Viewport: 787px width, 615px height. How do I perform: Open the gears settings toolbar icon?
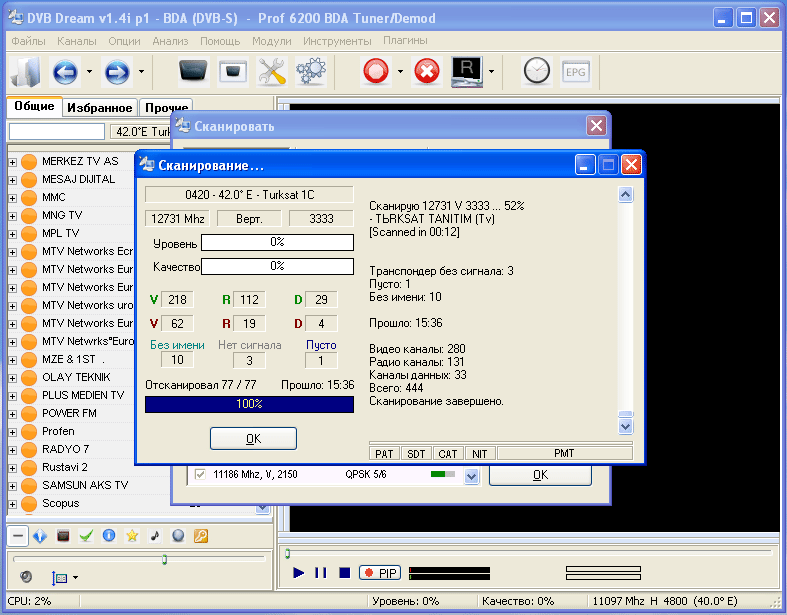tap(311, 72)
